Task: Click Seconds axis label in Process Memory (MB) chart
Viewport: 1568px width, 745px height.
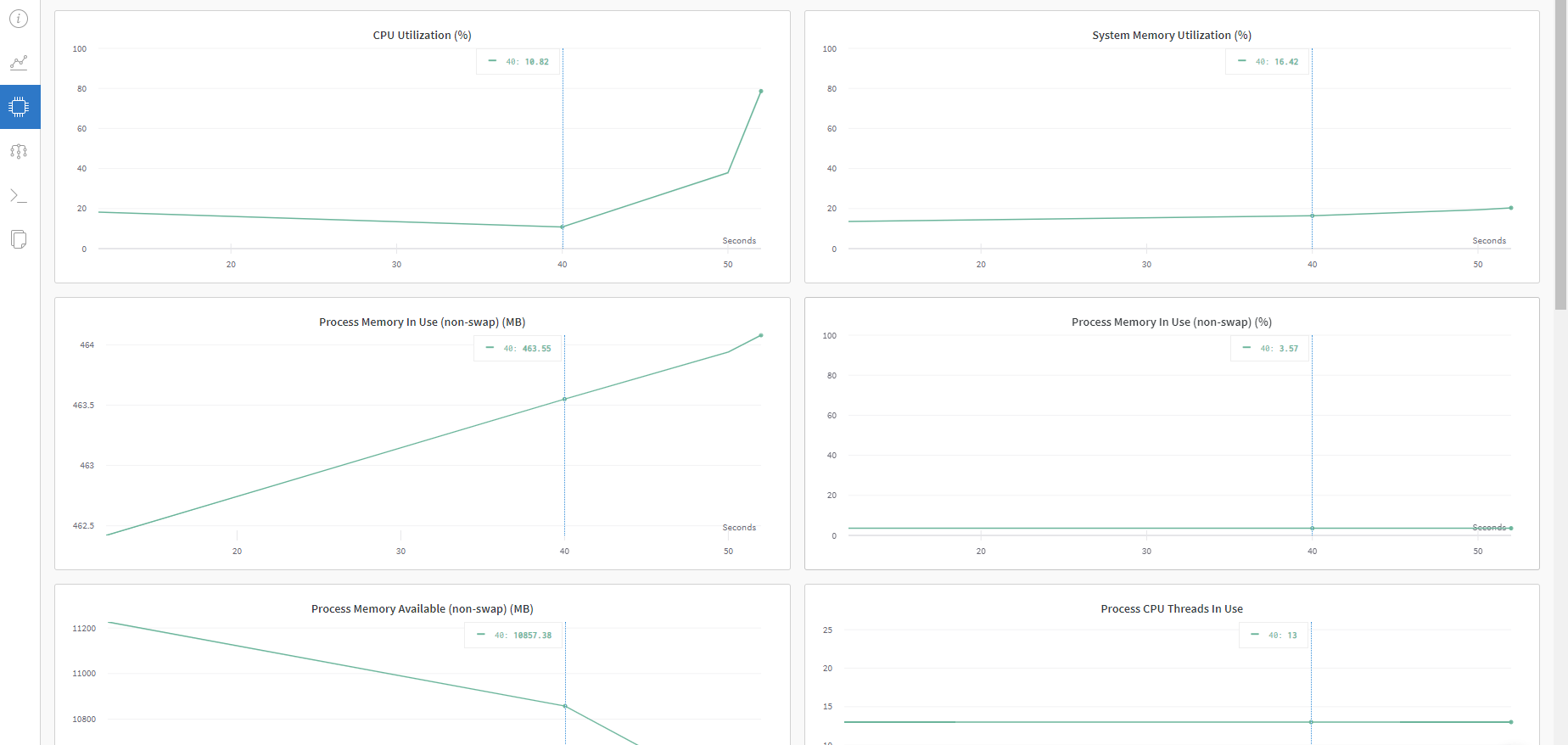Action: [739, 528]
